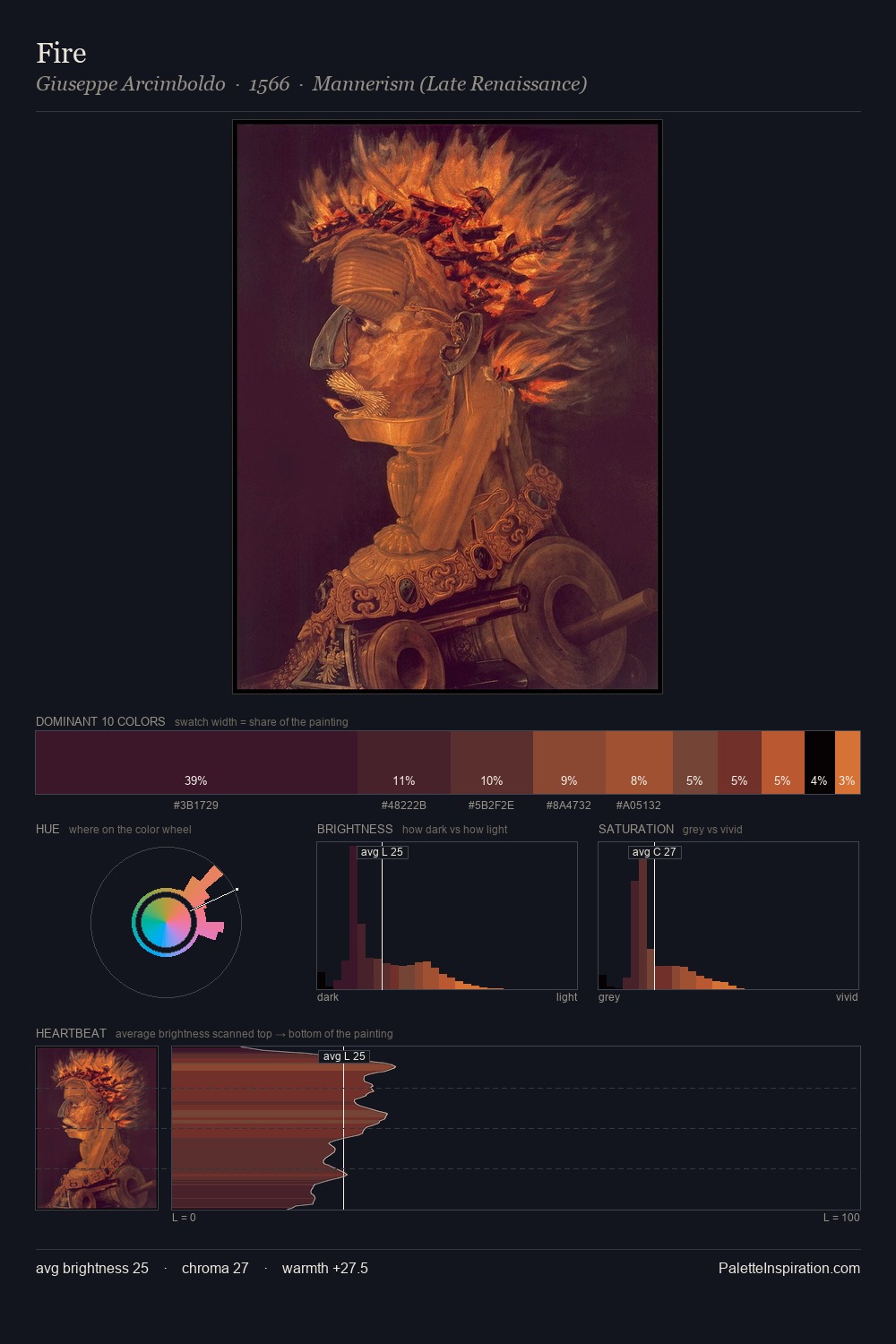The image size is (896, 1344).
Task: Click the avg C 27 saturation label
Action: point(654,852)
